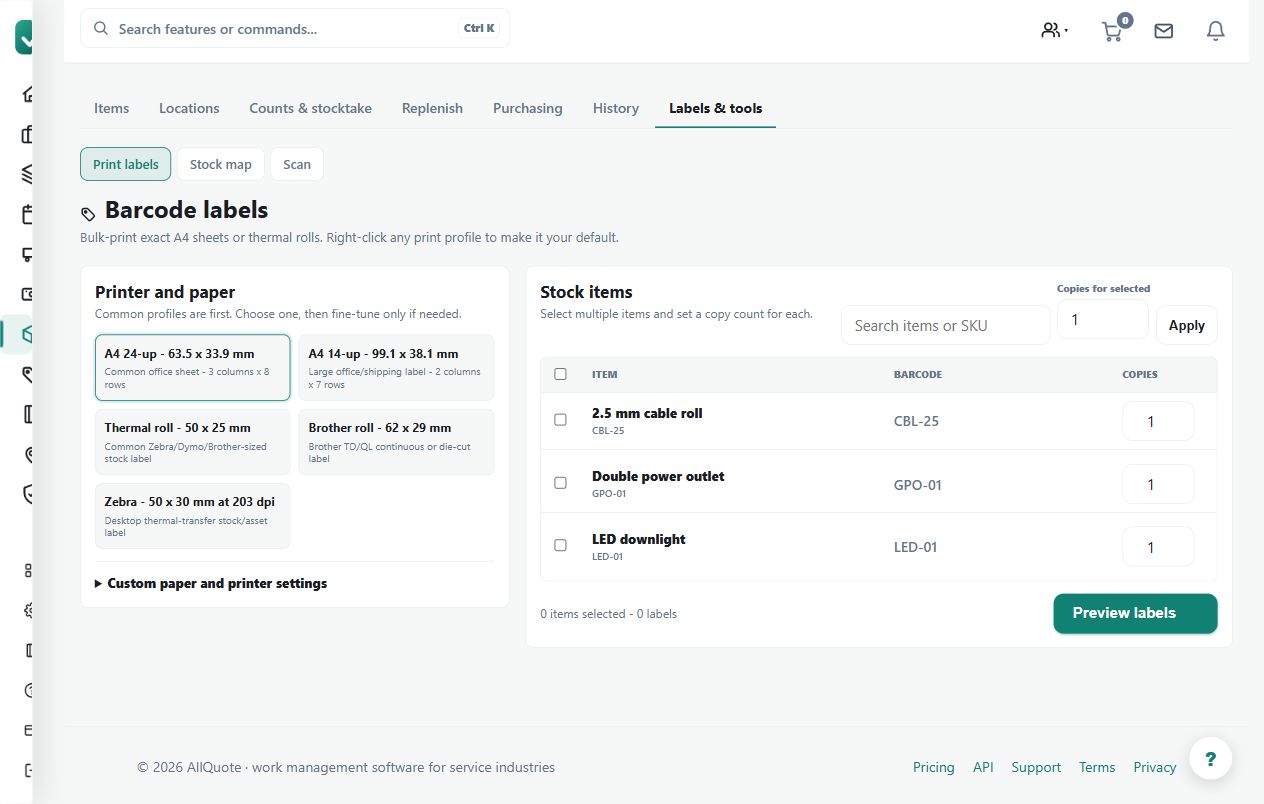Open the API footer link

point(983,767)
